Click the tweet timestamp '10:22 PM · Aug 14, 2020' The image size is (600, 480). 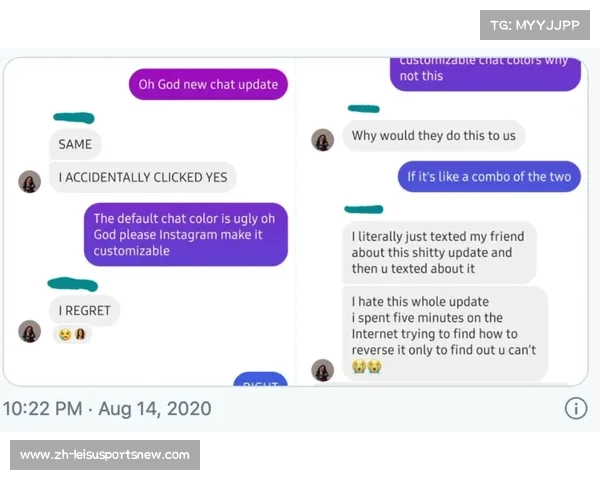tap(107, 408)
